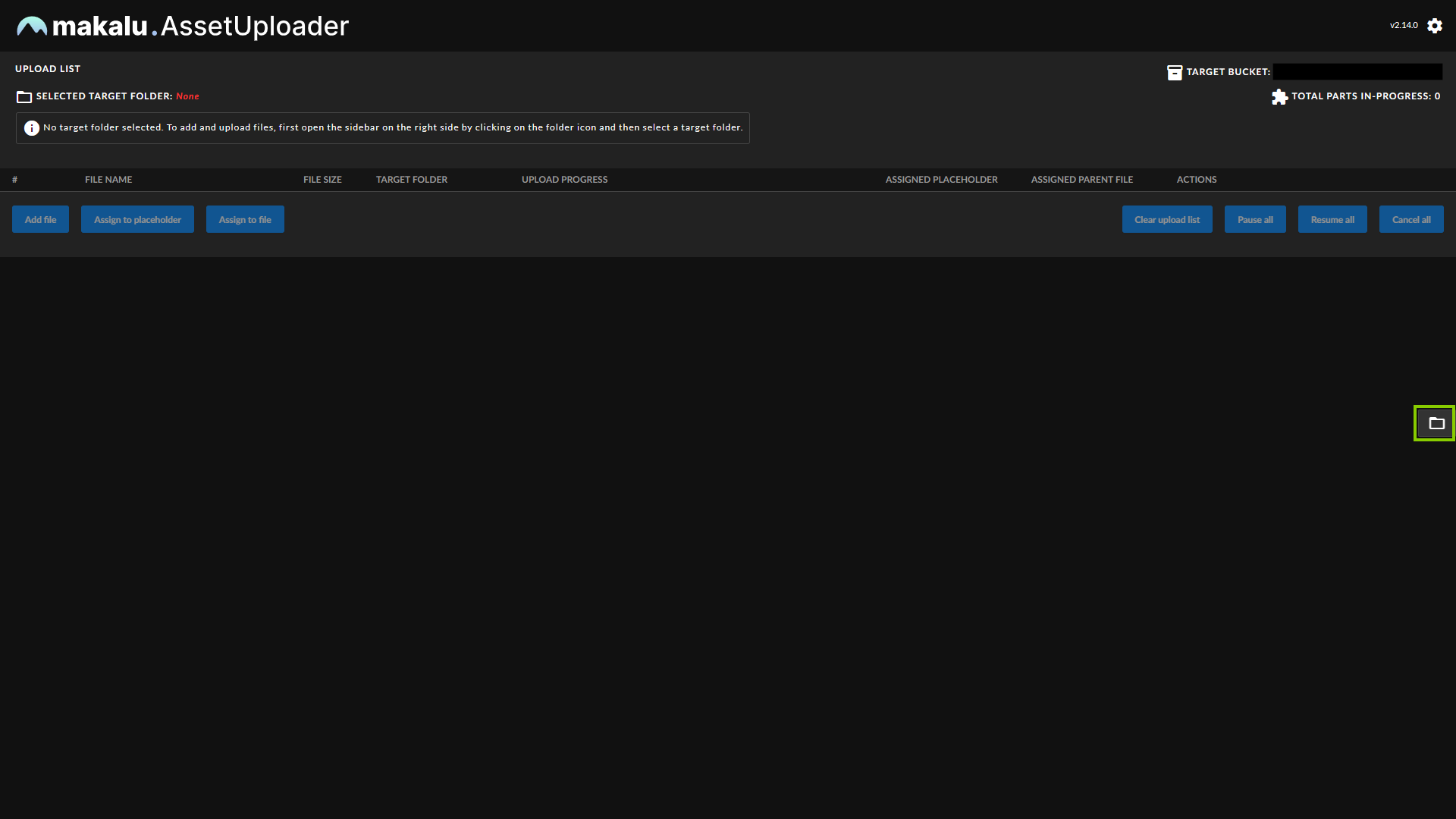Viewport: 1456px width, 819px height.
Task: Click the Upload List heading
Action: click(48, 68)
